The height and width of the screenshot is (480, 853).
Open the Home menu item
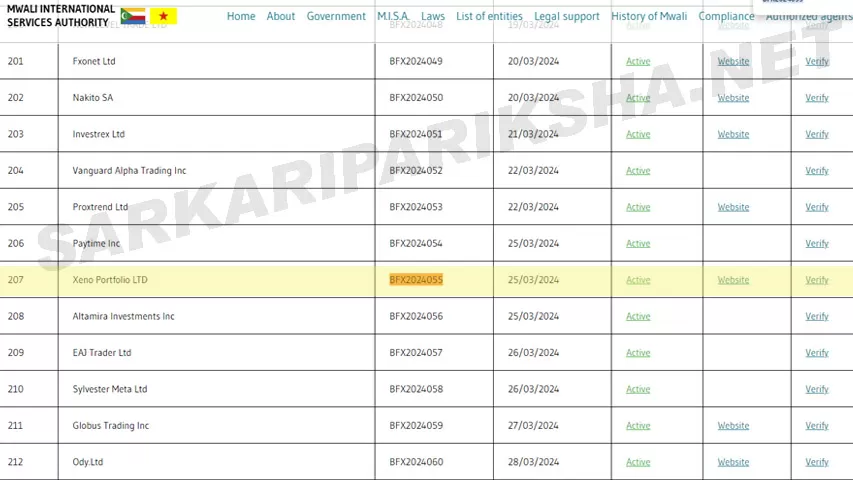point(241,16)
